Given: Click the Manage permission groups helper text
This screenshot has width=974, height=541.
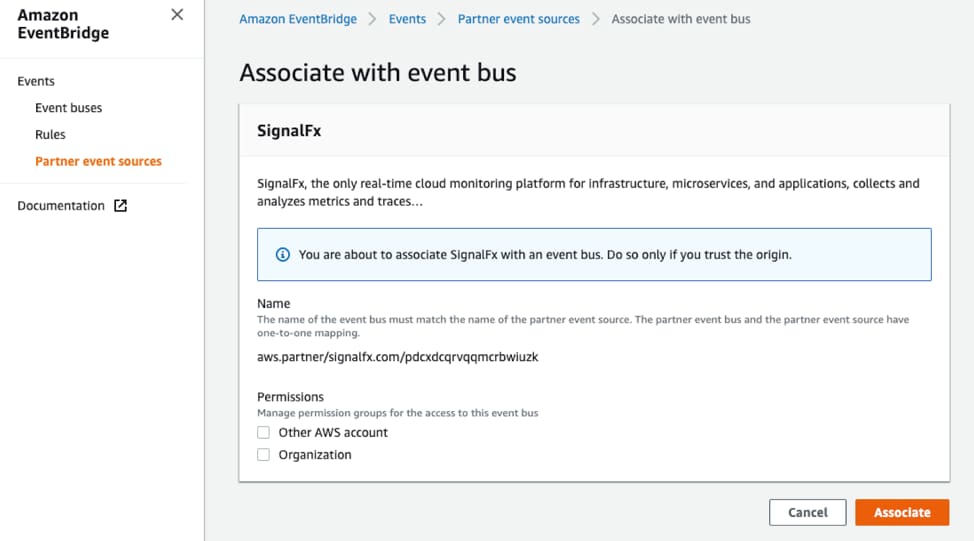Looking at the screenshot, I should [398, 413].
